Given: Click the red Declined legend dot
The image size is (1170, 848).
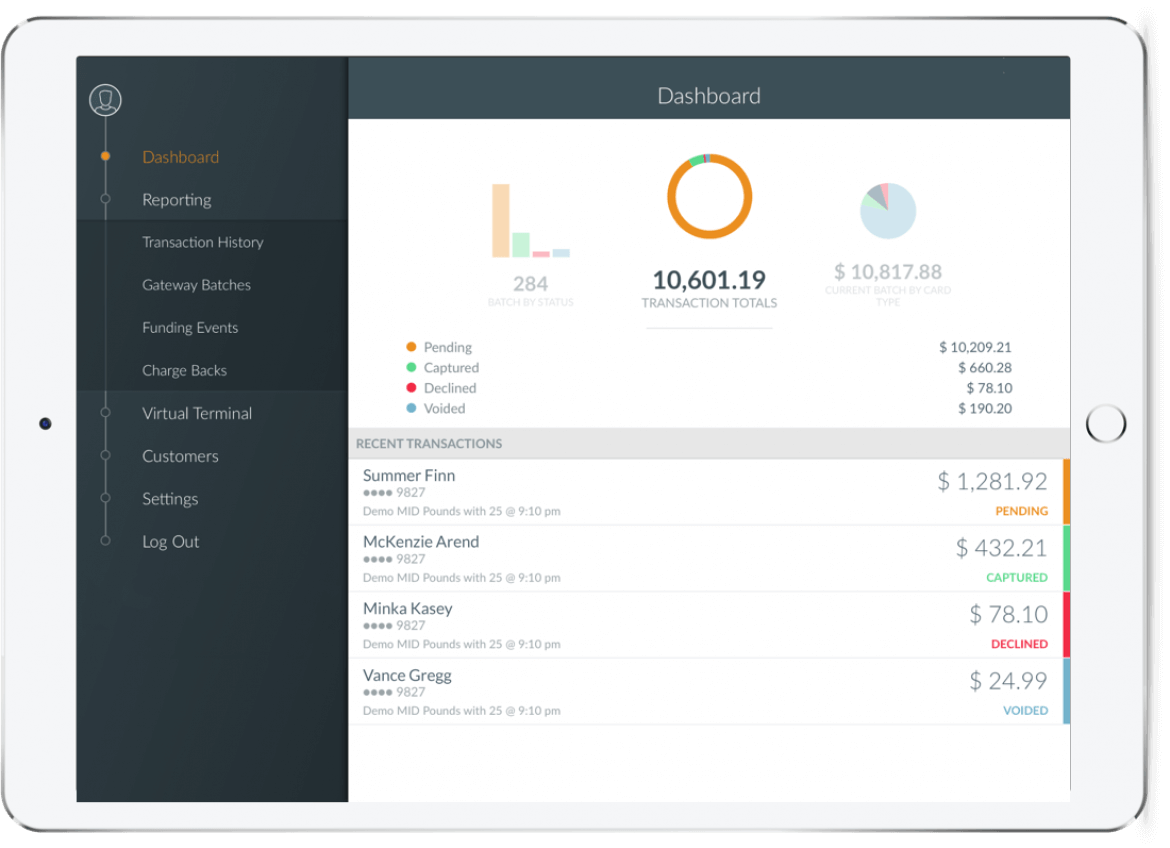Looking at the screenshot, I should pos(411,387).
